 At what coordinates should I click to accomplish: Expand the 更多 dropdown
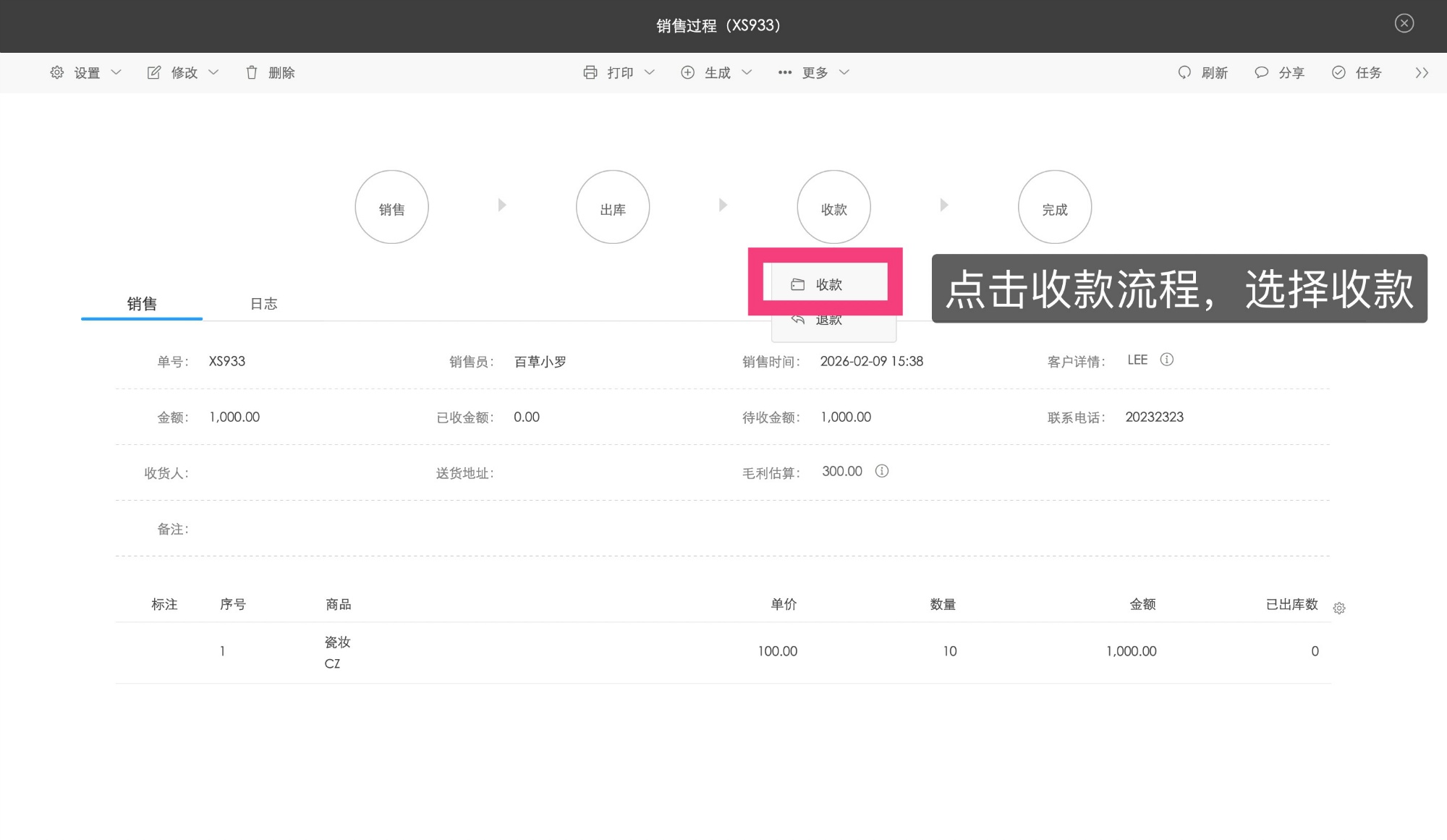click(x=814, y=72)
